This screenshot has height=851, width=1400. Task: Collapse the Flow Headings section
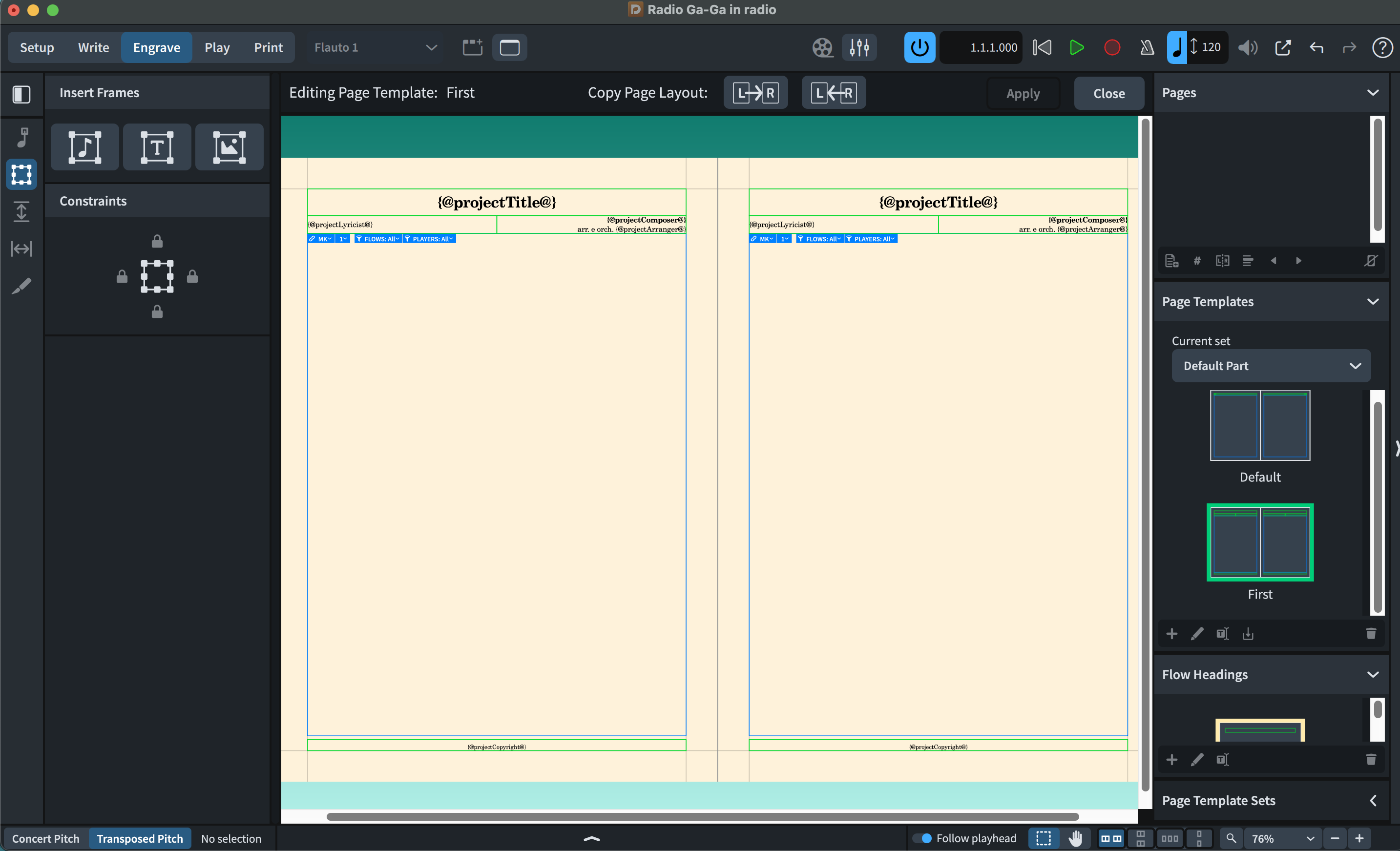point(1372,675)
